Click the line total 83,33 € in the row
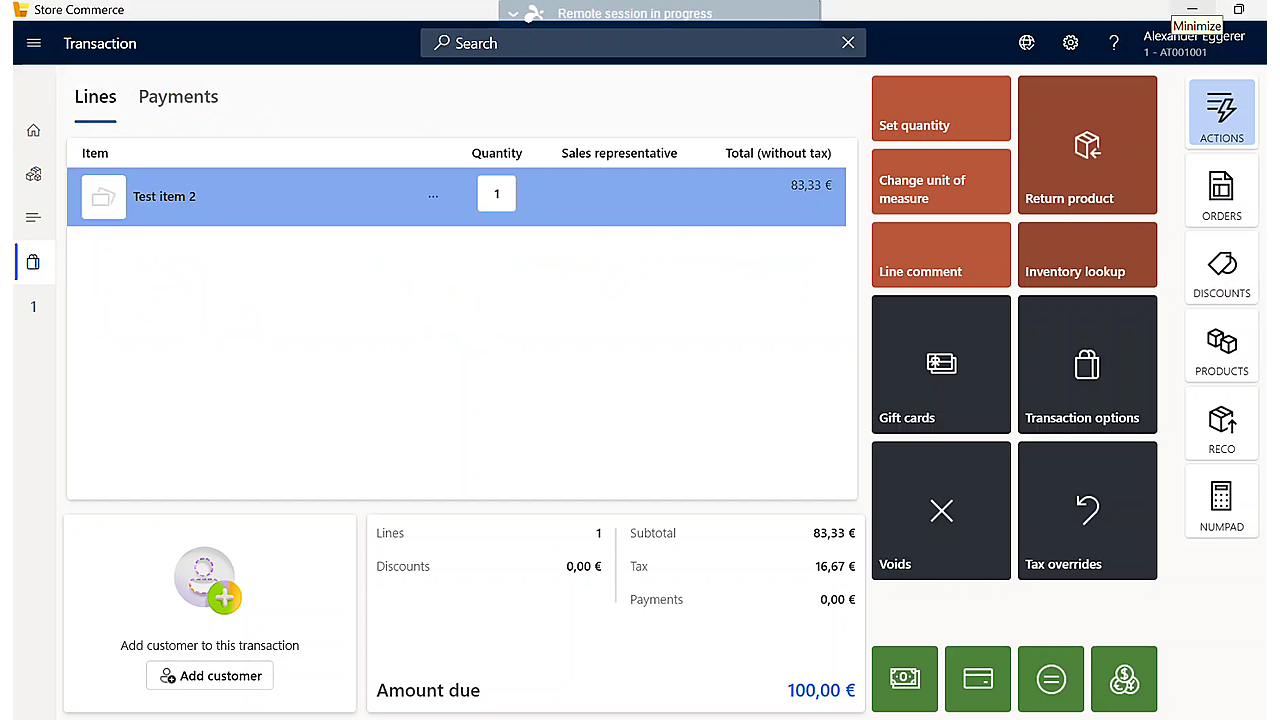Viewport: 1280px width, 720px height. pyautogui.click(x=811, y=185)
